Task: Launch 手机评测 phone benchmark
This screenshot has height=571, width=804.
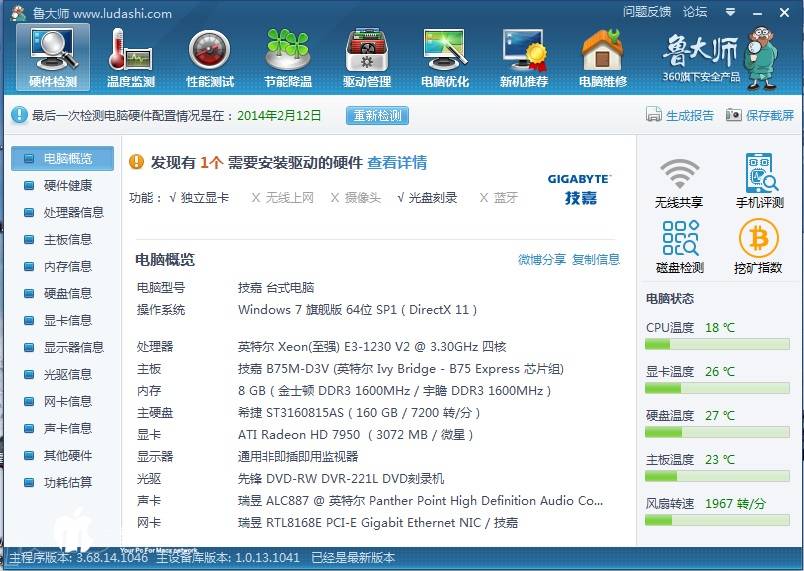Action: [x=759, y=181]
